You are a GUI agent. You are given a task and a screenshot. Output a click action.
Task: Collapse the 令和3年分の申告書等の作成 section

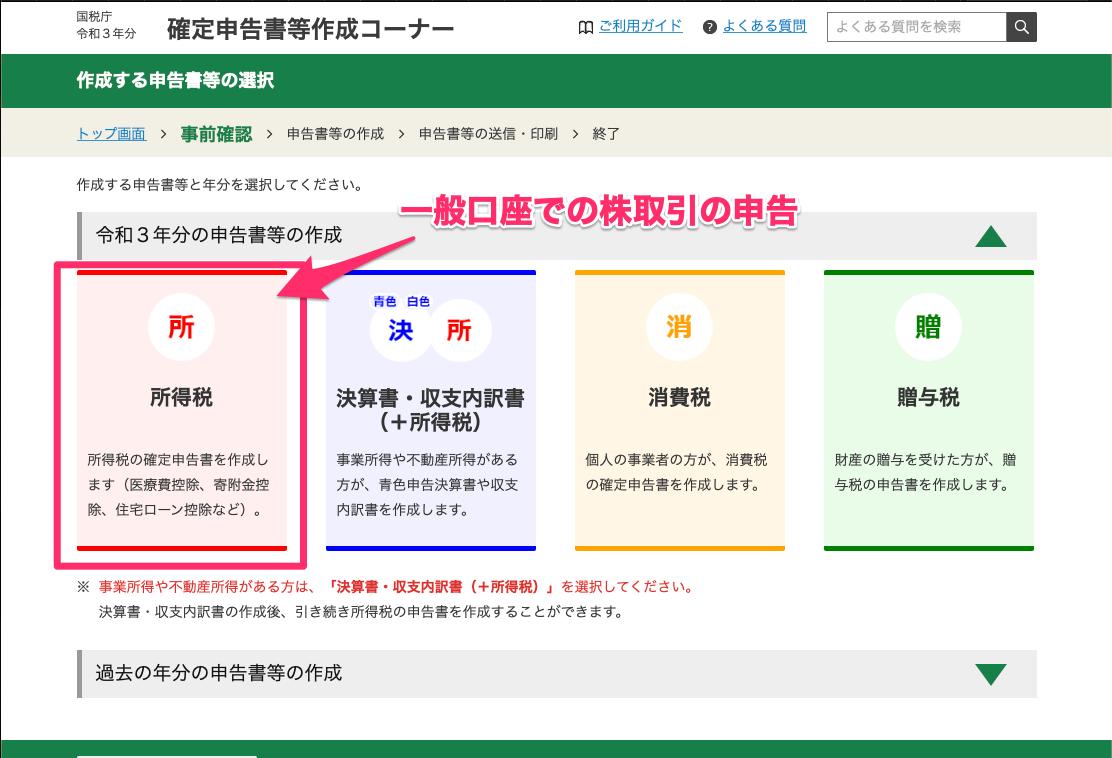(557, 235)
